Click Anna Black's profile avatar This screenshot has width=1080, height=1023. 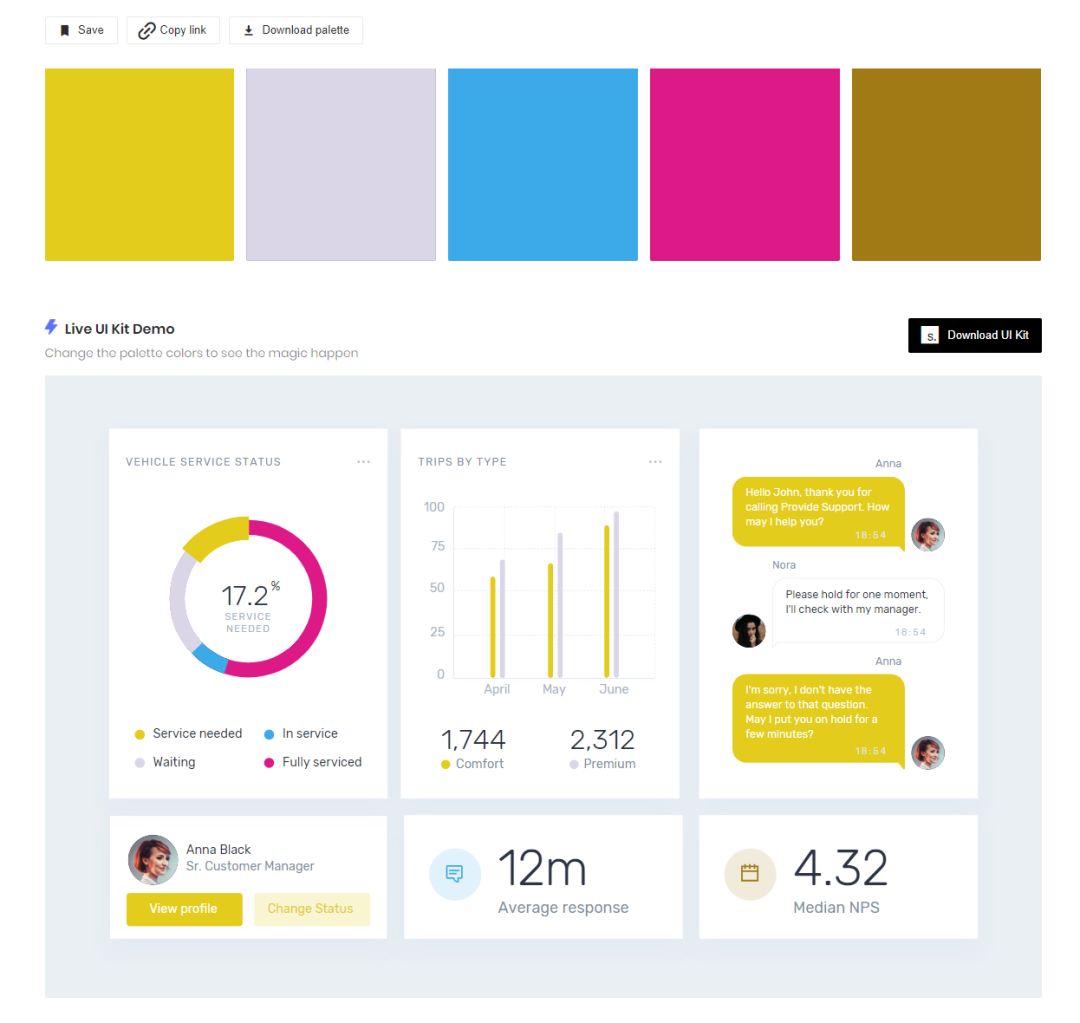[153, 860]
